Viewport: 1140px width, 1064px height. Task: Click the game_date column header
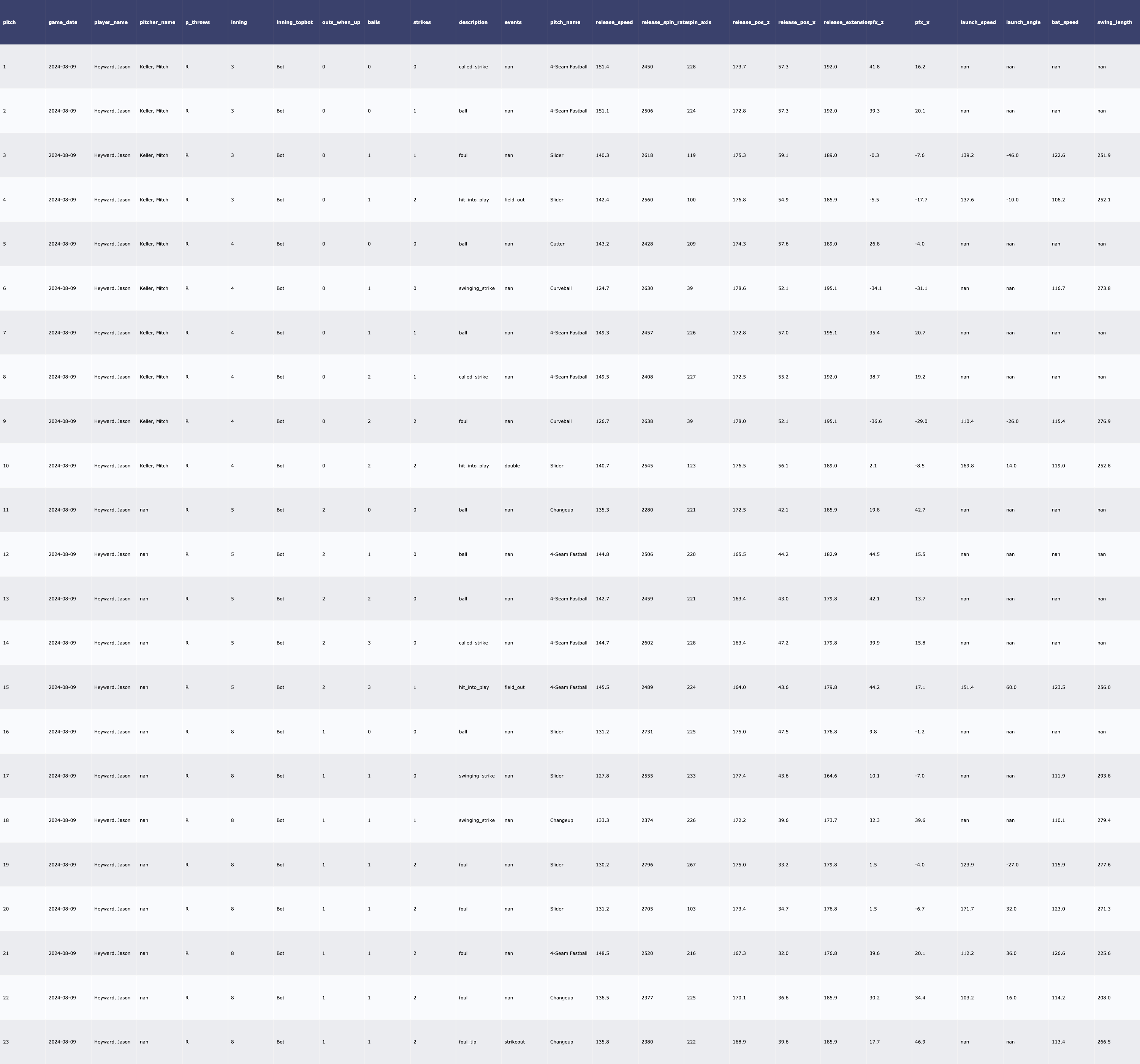(62, 22)
